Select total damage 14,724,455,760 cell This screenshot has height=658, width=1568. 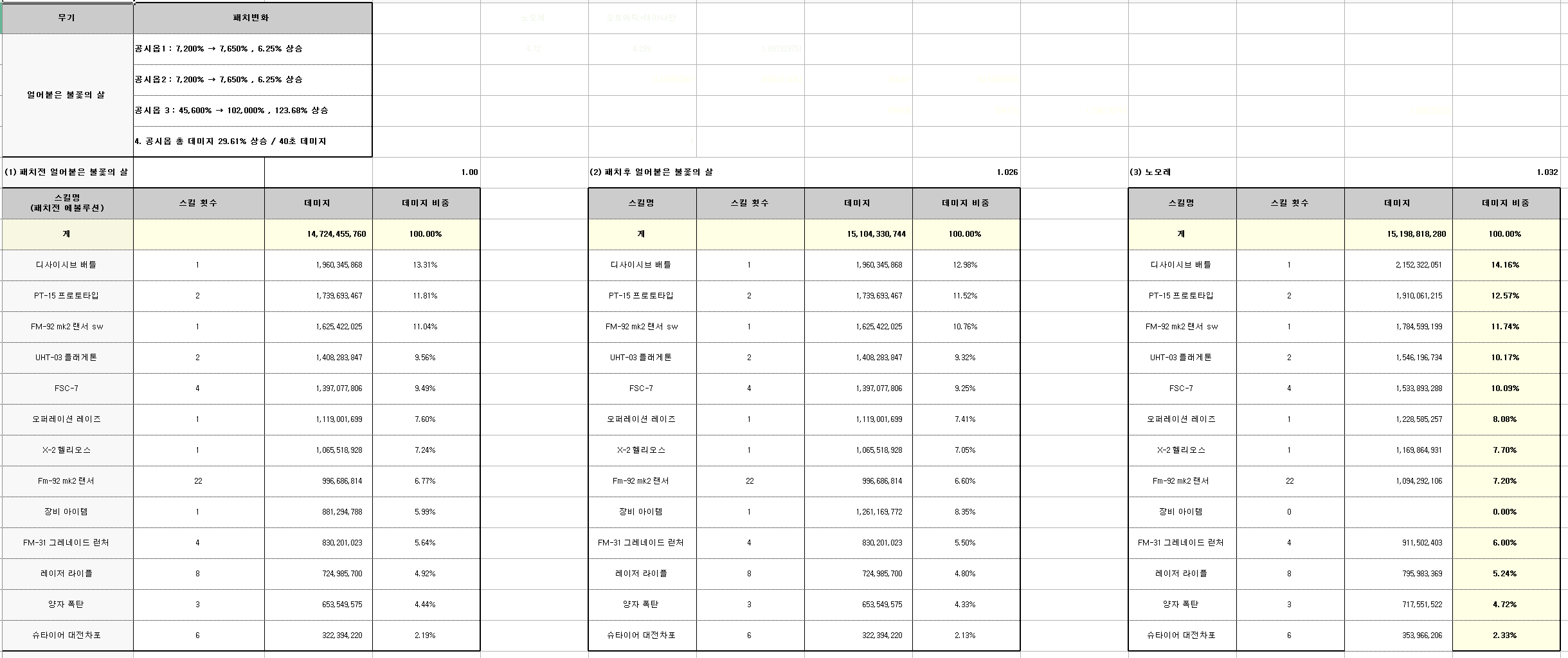[318, 234]
